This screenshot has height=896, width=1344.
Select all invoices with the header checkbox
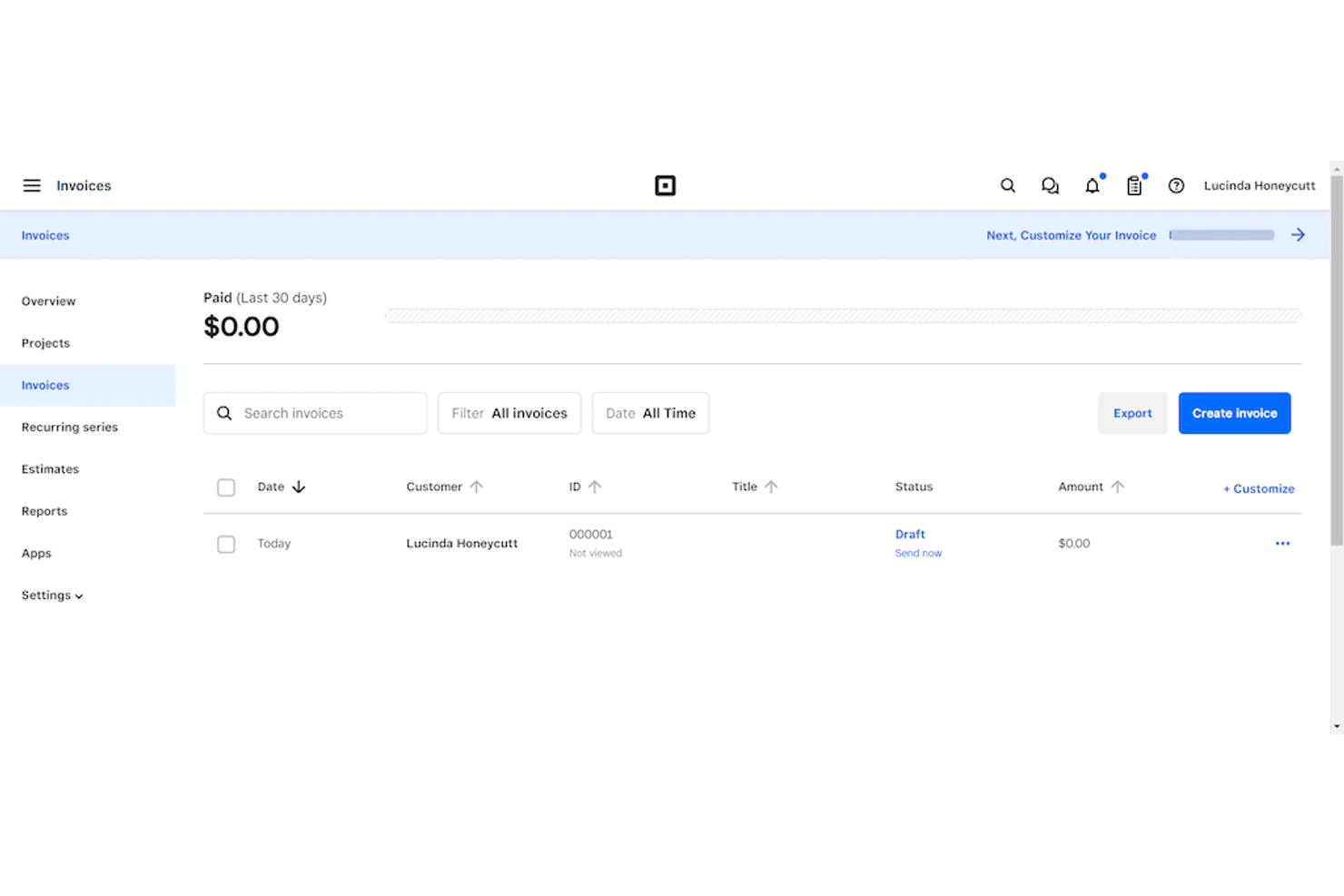point(226,487)
